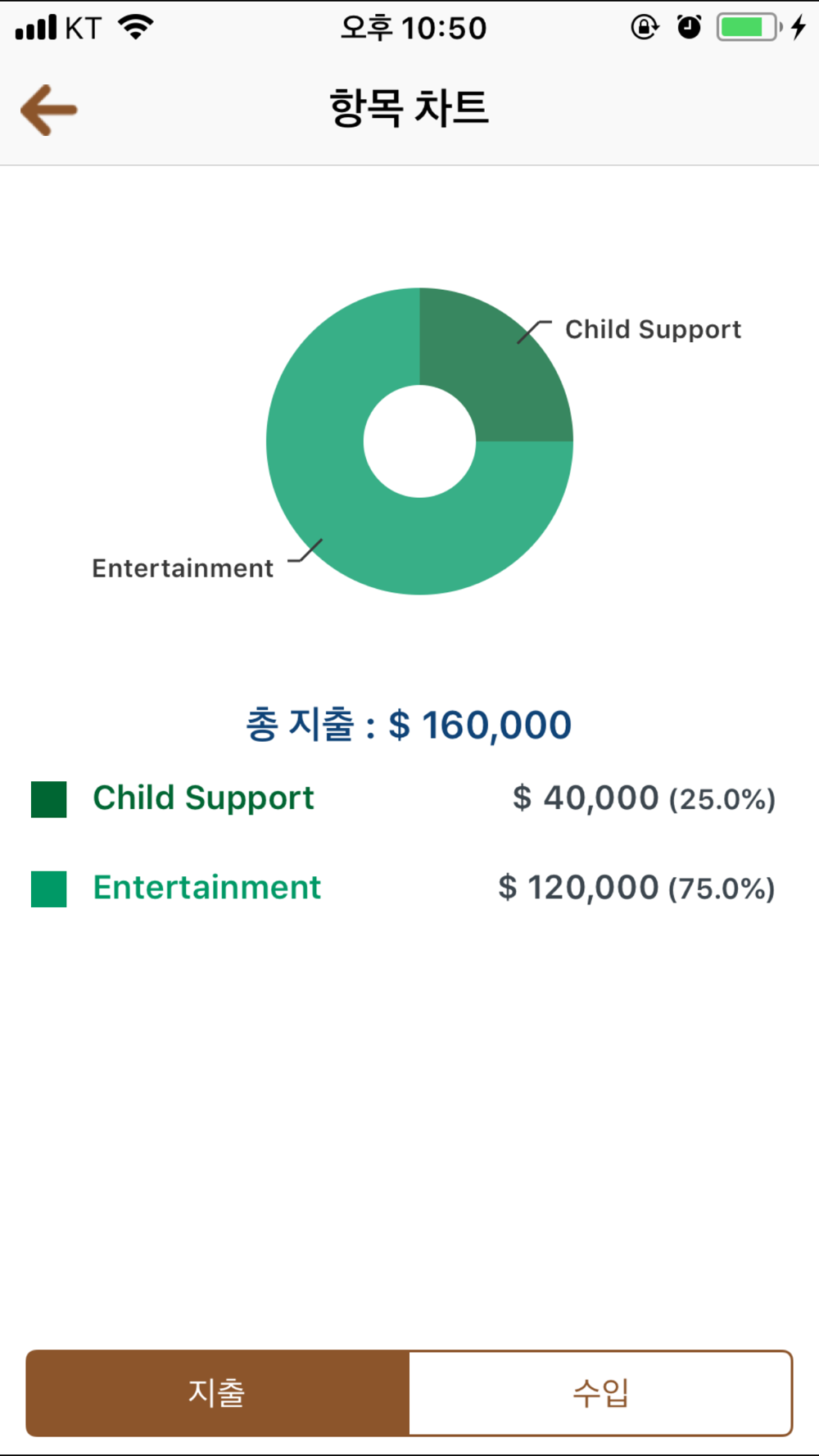Select the Child Support legend label
Screen dimensions: 819x1456
point(203,798)
